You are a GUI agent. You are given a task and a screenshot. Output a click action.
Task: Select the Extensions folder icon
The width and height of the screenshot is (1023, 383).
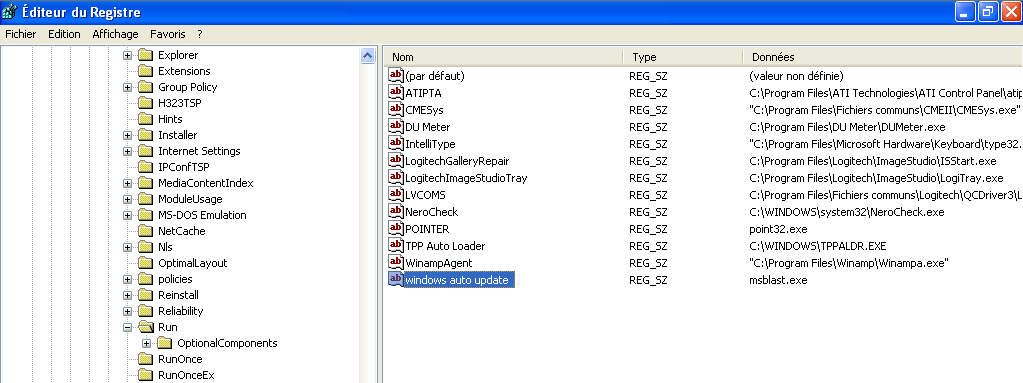(x=145, y=71)
